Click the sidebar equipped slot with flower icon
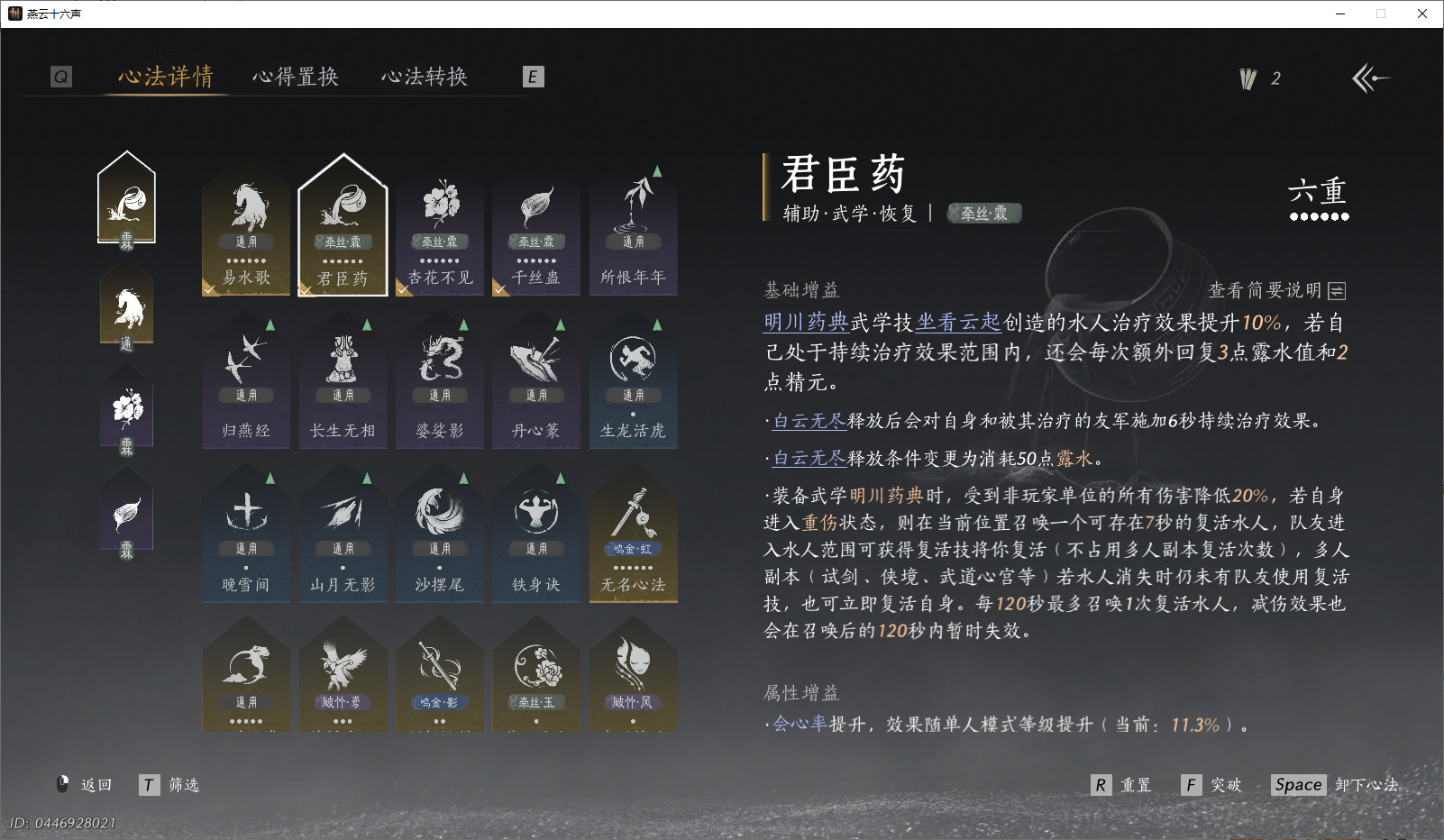The height and width of the screenshot is (840, 1444). (127, 412)
